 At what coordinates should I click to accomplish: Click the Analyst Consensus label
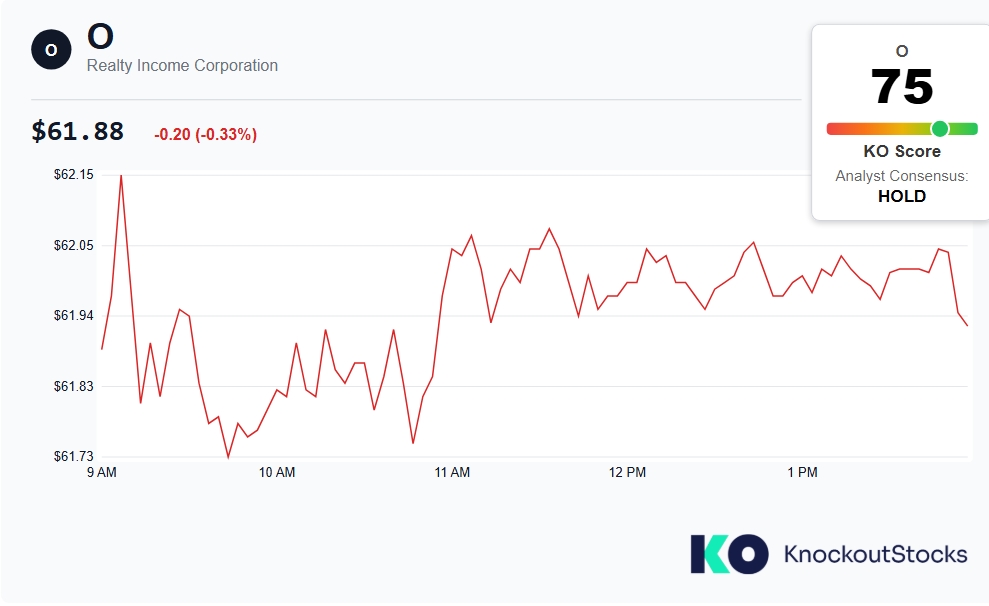click(x=902, y=176)
